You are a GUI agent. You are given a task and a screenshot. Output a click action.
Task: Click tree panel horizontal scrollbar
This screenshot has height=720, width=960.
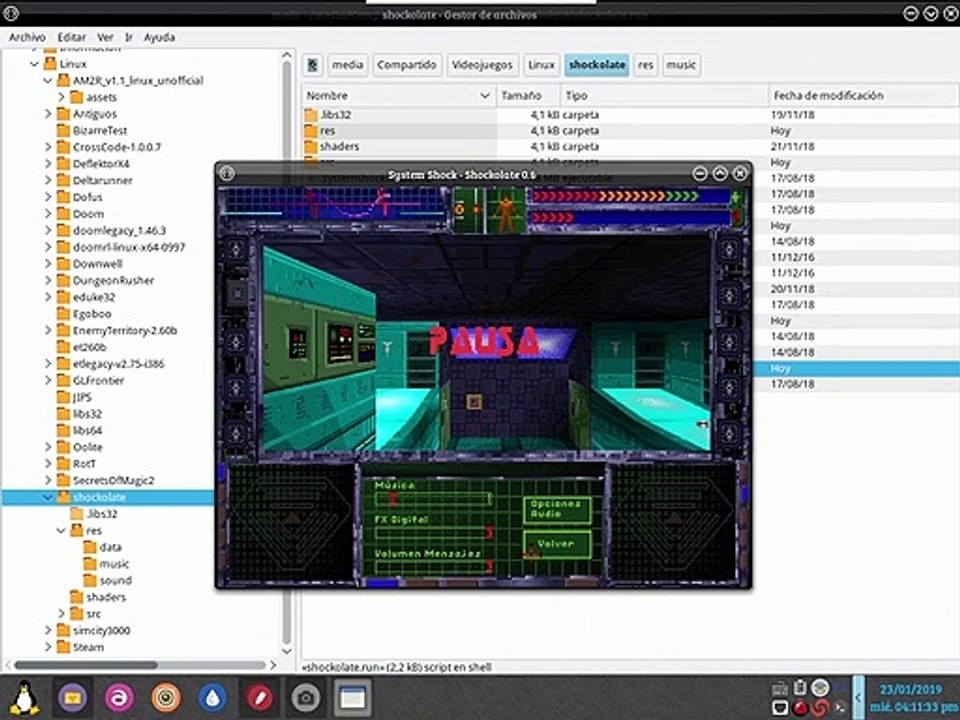coord(86,665)
